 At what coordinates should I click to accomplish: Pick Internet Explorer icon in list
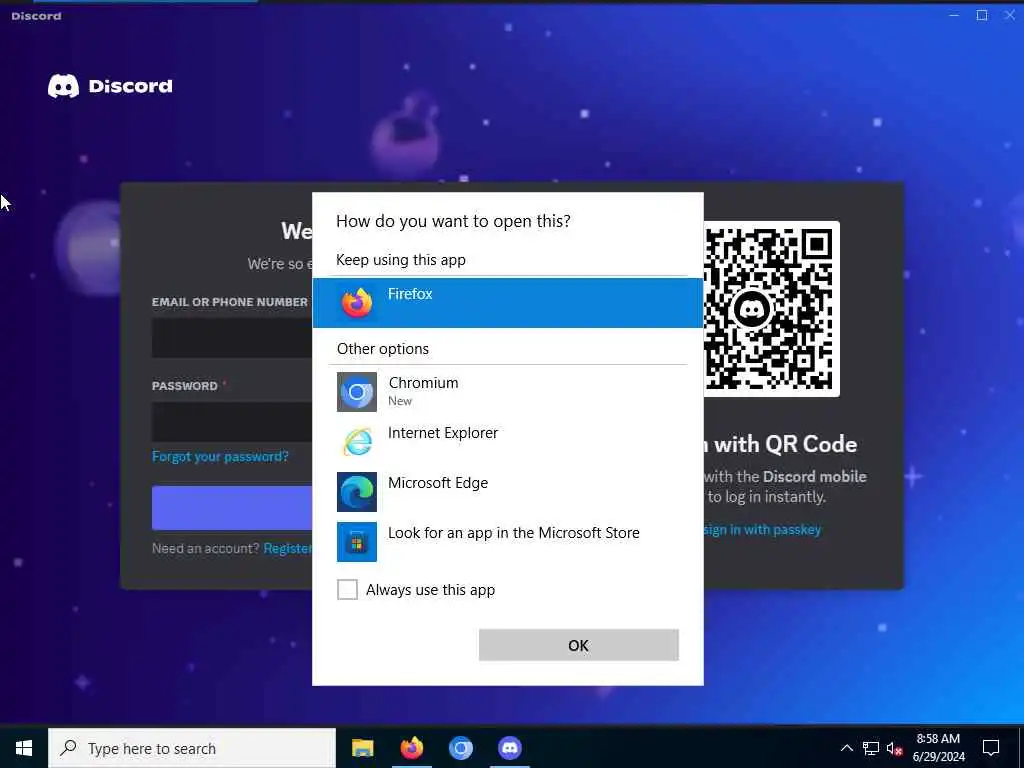pos(357,441)
